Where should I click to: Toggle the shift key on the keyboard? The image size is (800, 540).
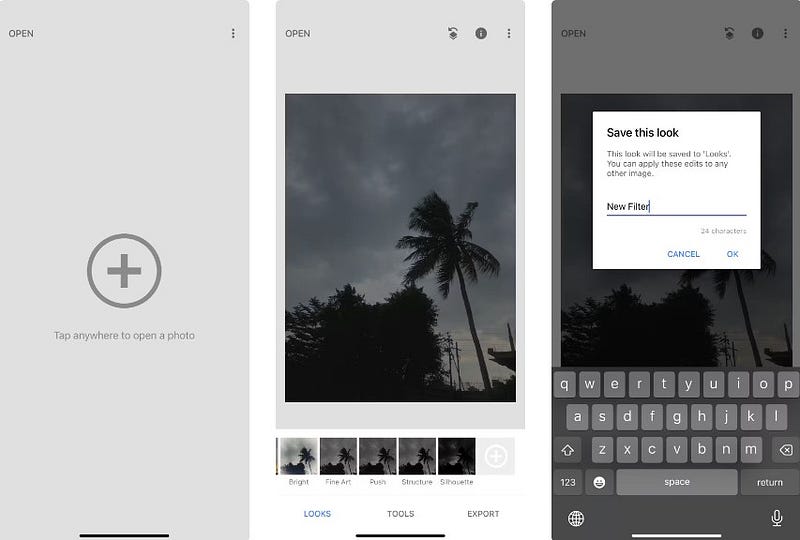click(x=567, y=450)
